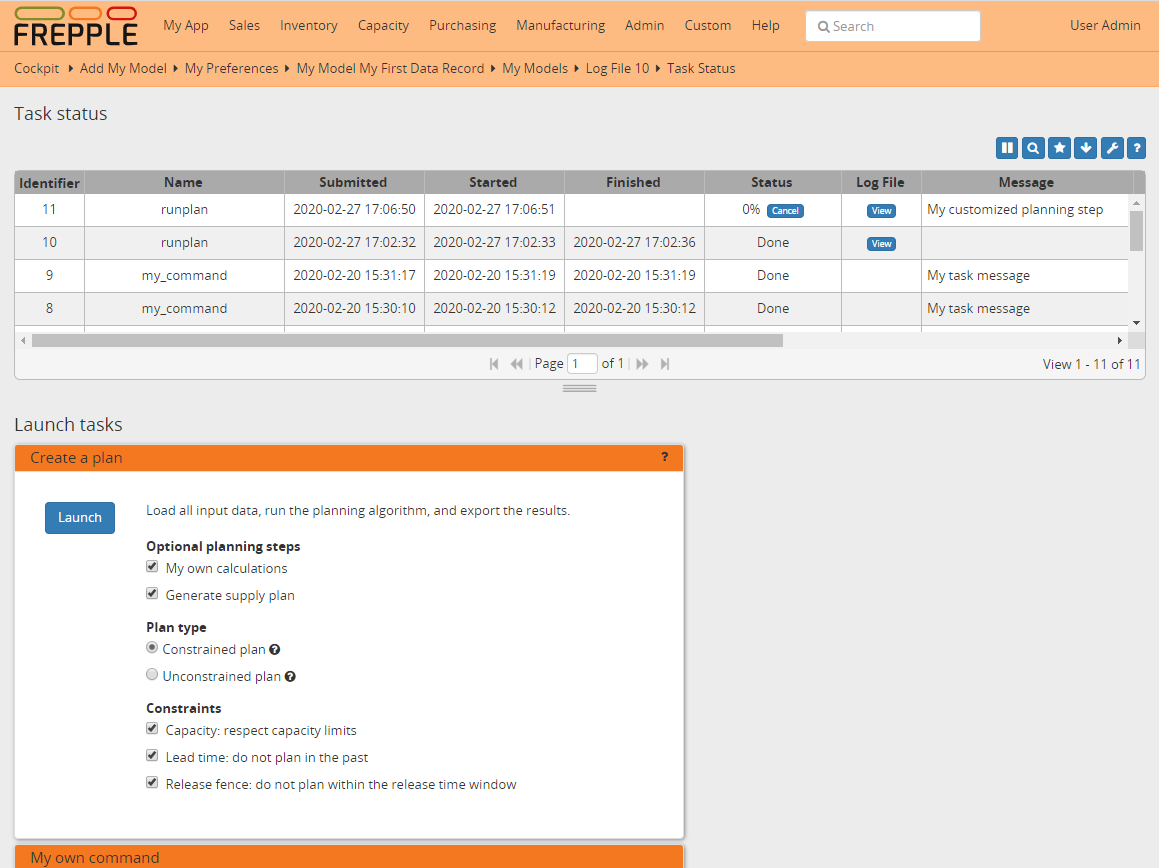Uncheck Generate supply plan
Screen dimensions: 1159x868
point(152,593)
